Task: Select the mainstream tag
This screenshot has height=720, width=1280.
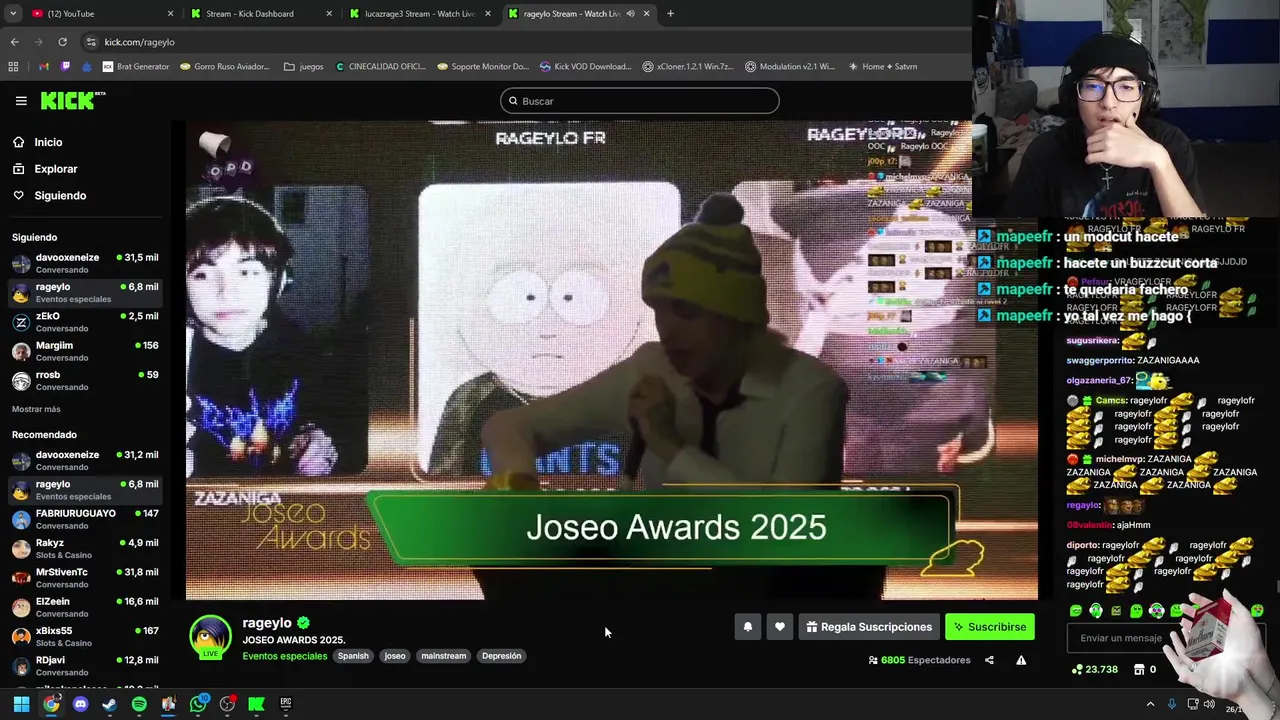Action: click(x=444, y=656)
